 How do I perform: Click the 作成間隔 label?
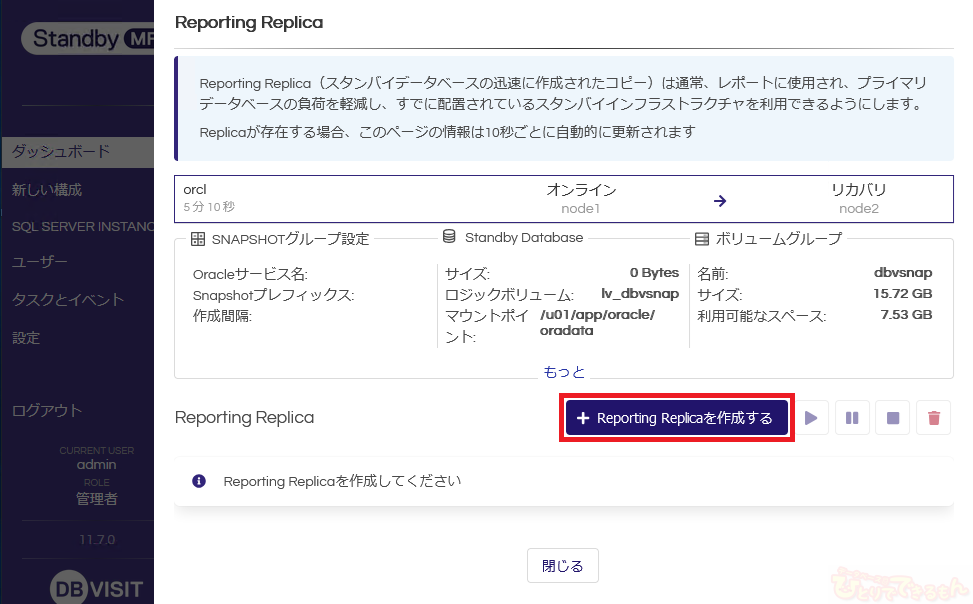[222, 316]
